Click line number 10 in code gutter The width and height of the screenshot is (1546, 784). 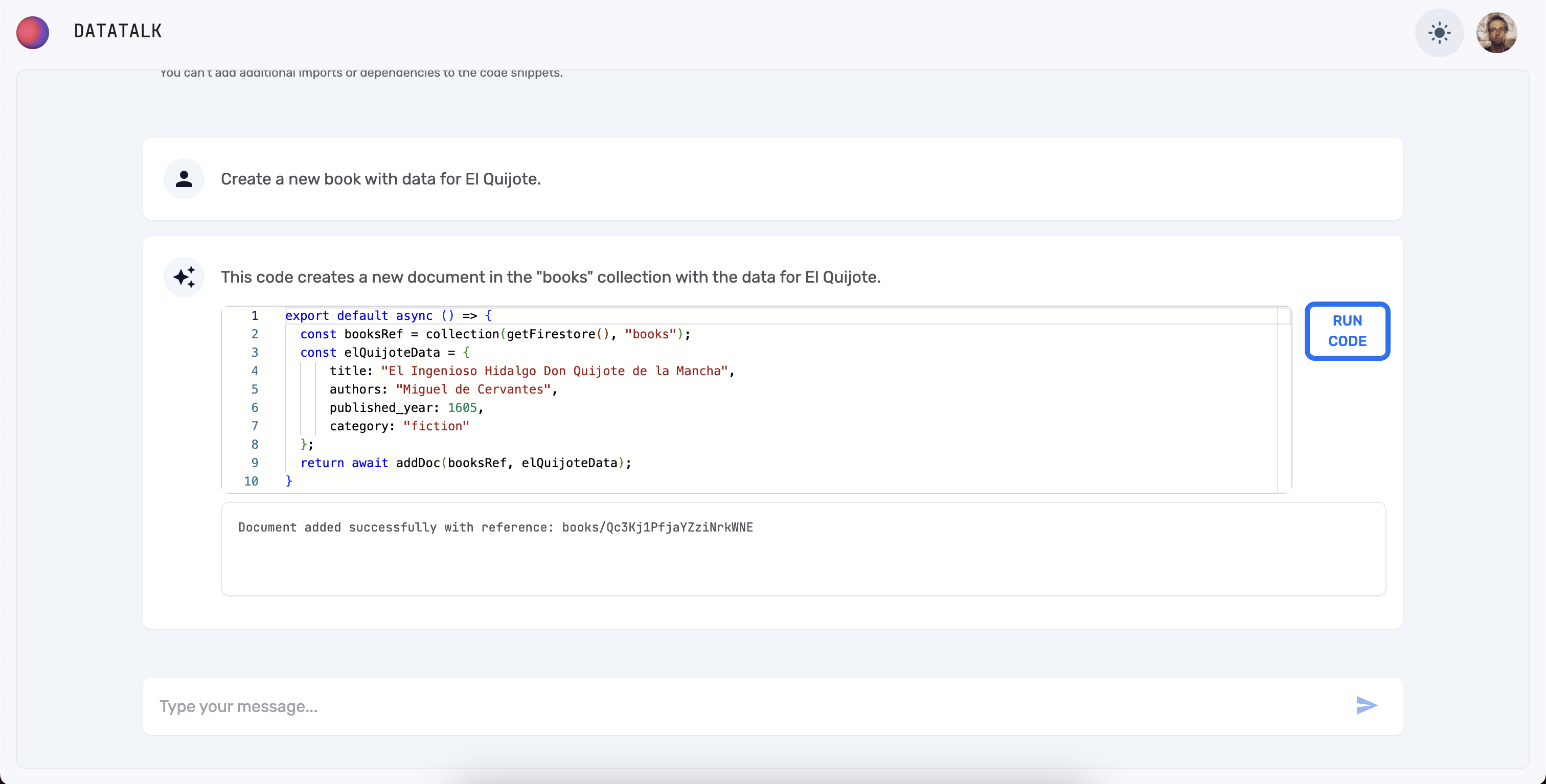click(x=251, y=481)
